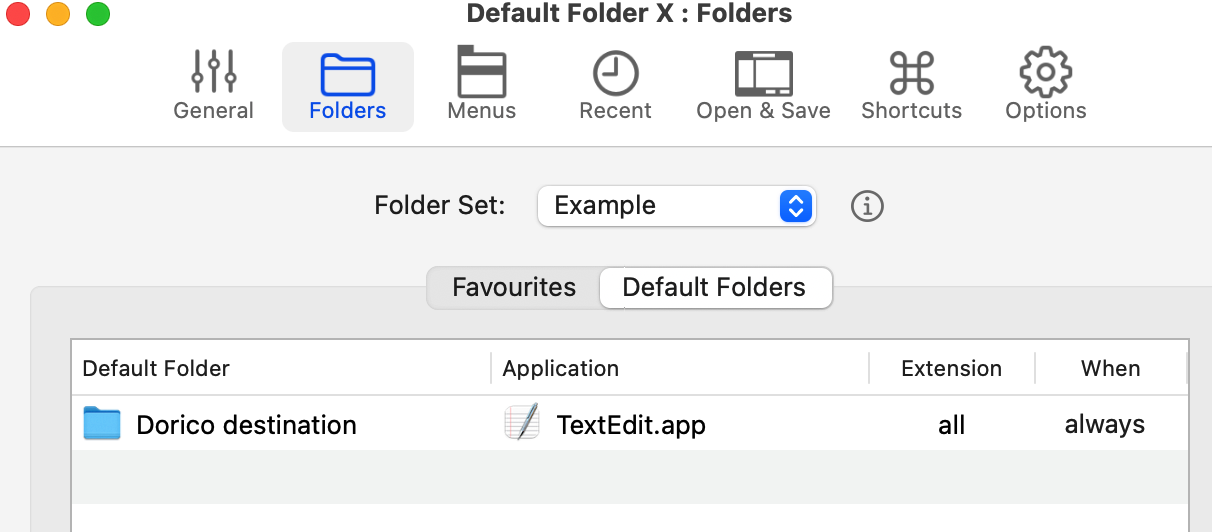Click the green zoom window button
This screenshot has width=1212, height=532.
click(x=98, y=14)
